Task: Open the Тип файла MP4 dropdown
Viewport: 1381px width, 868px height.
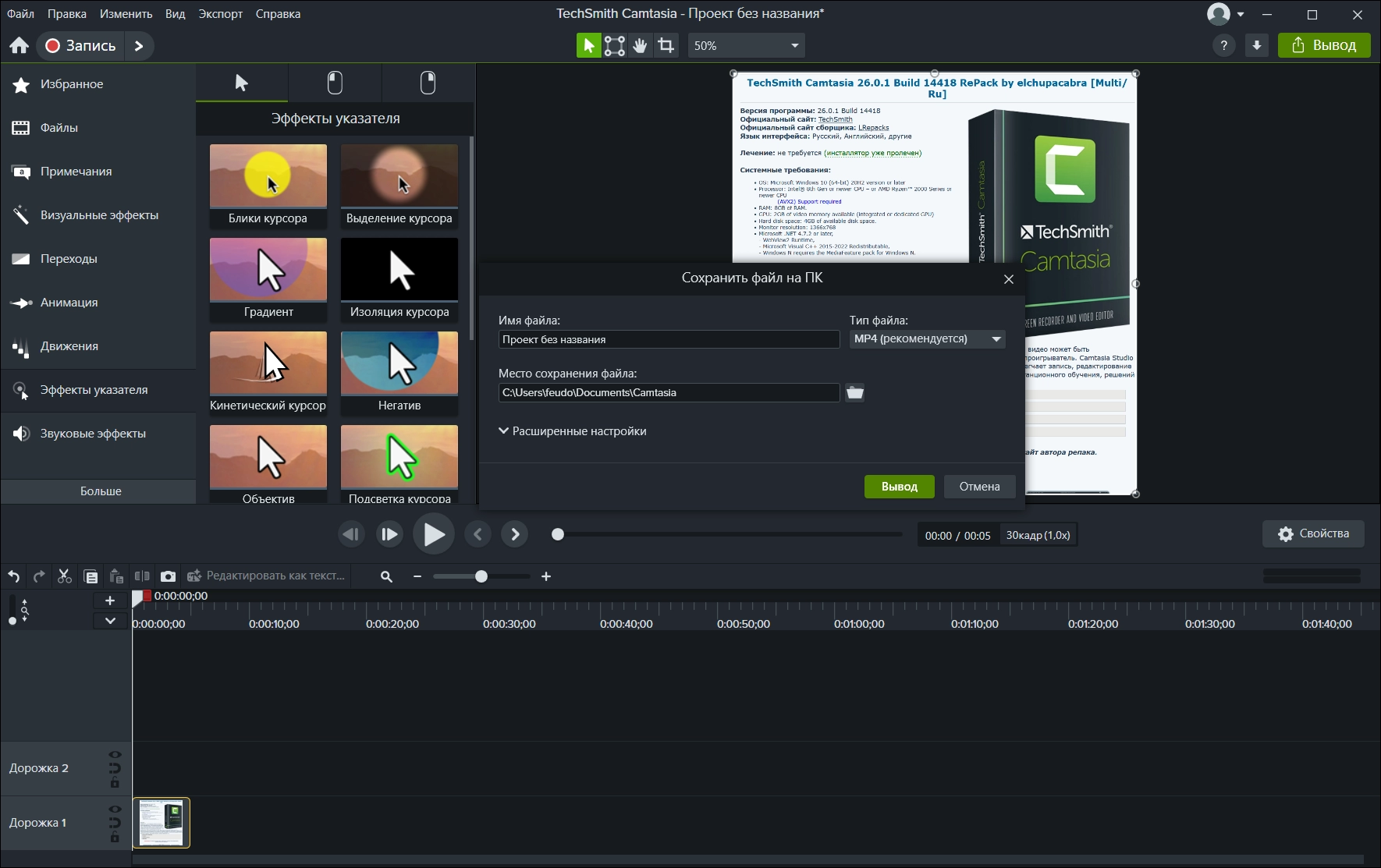Action: (927, 339)
